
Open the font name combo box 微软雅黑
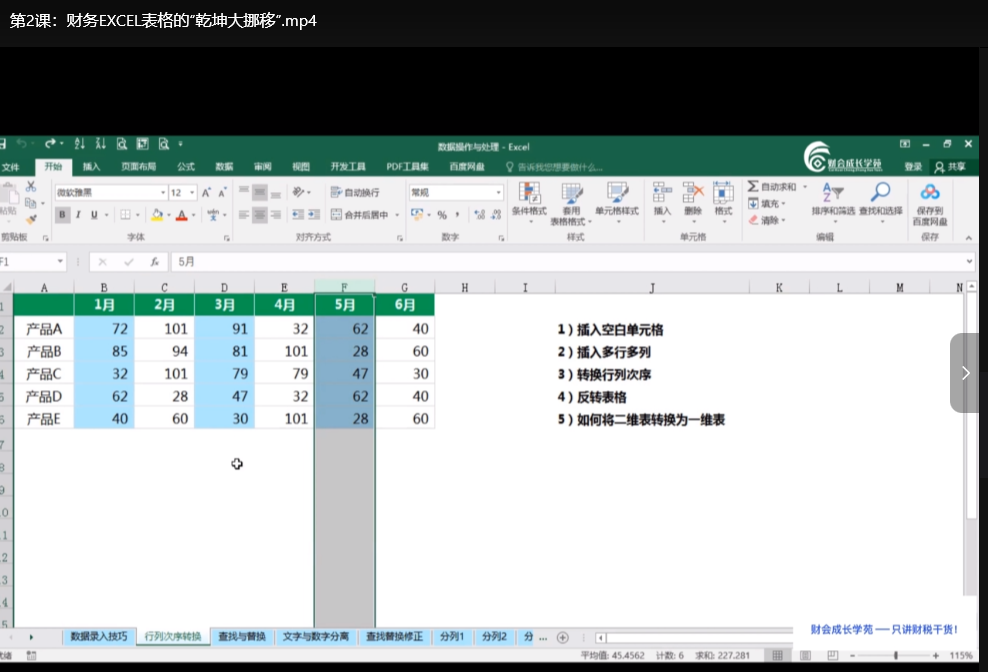111,192
